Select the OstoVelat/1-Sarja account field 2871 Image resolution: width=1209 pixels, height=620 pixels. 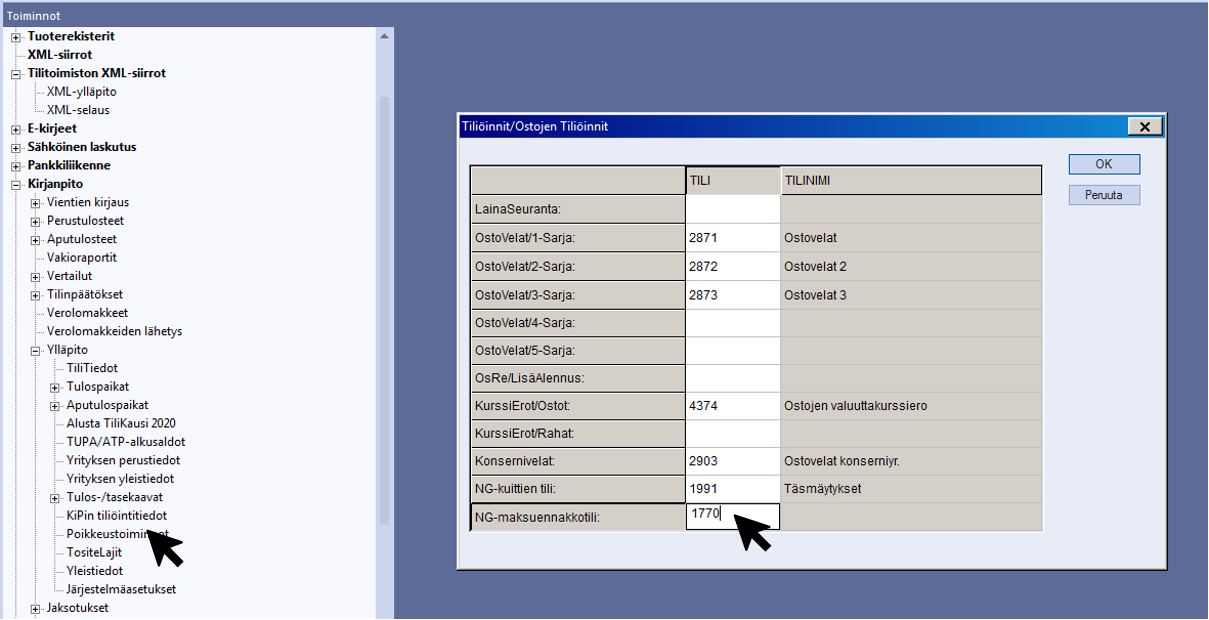[x=732, y=238]
